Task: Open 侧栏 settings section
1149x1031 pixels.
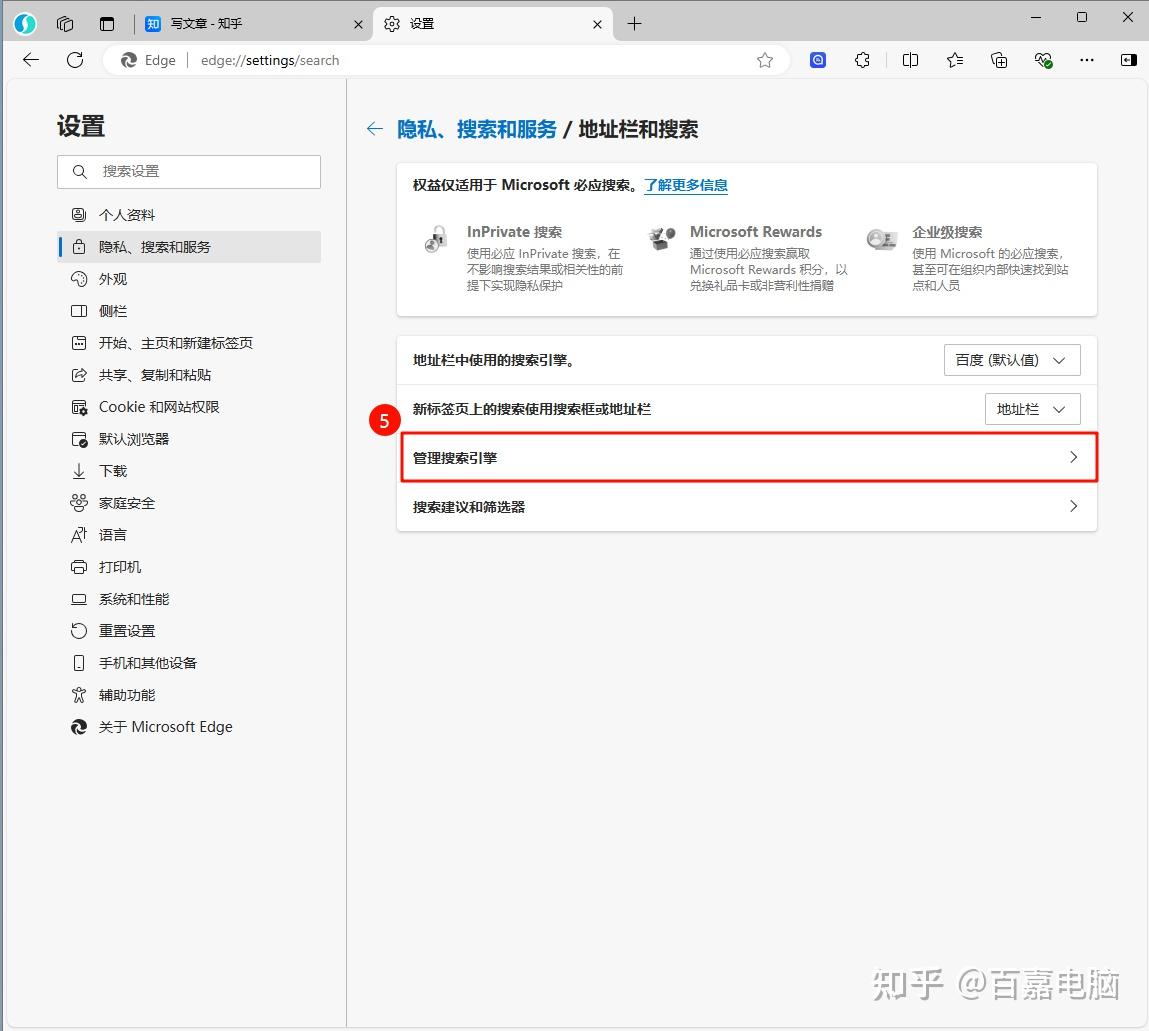Action: click(189, 311)
